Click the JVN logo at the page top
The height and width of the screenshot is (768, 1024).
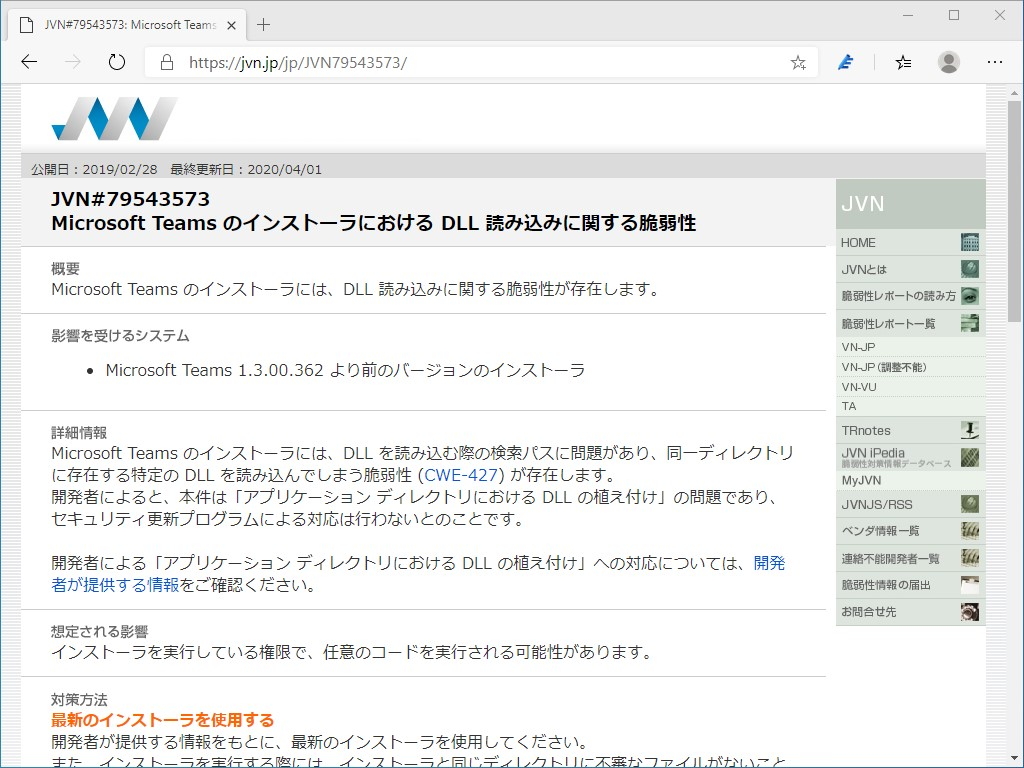click(x=113, y=117)
